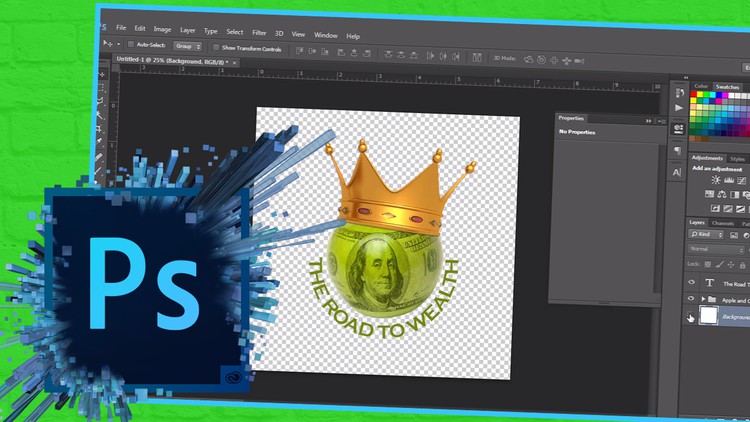Open the Kind layer filter dropdown

click(706, 234)
